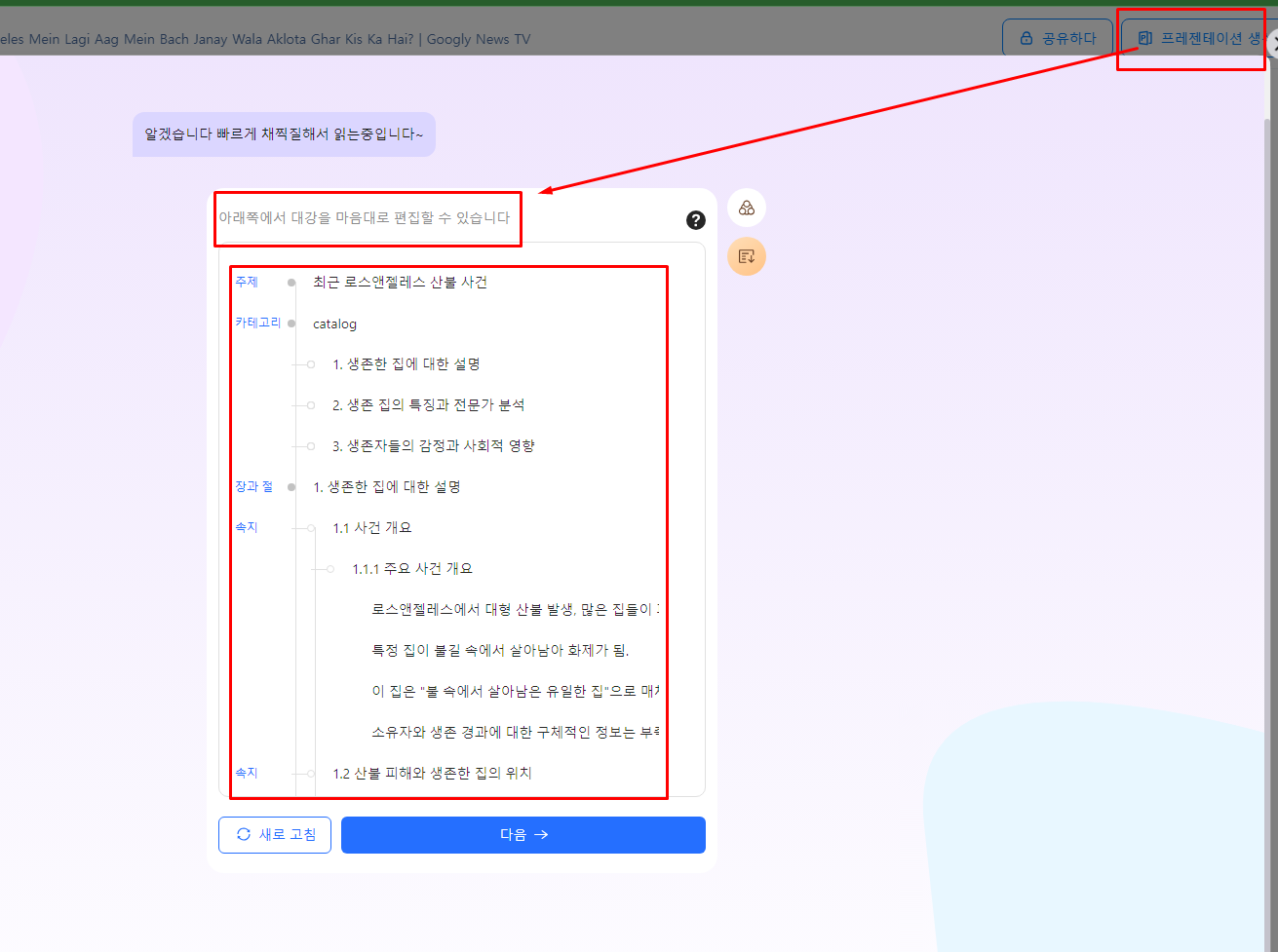Select line 이 집은 "불 속에서 살아남은 유일한 집"
Image resolution: width=1278 pixels, height=952 pixels.
(515, 692)
